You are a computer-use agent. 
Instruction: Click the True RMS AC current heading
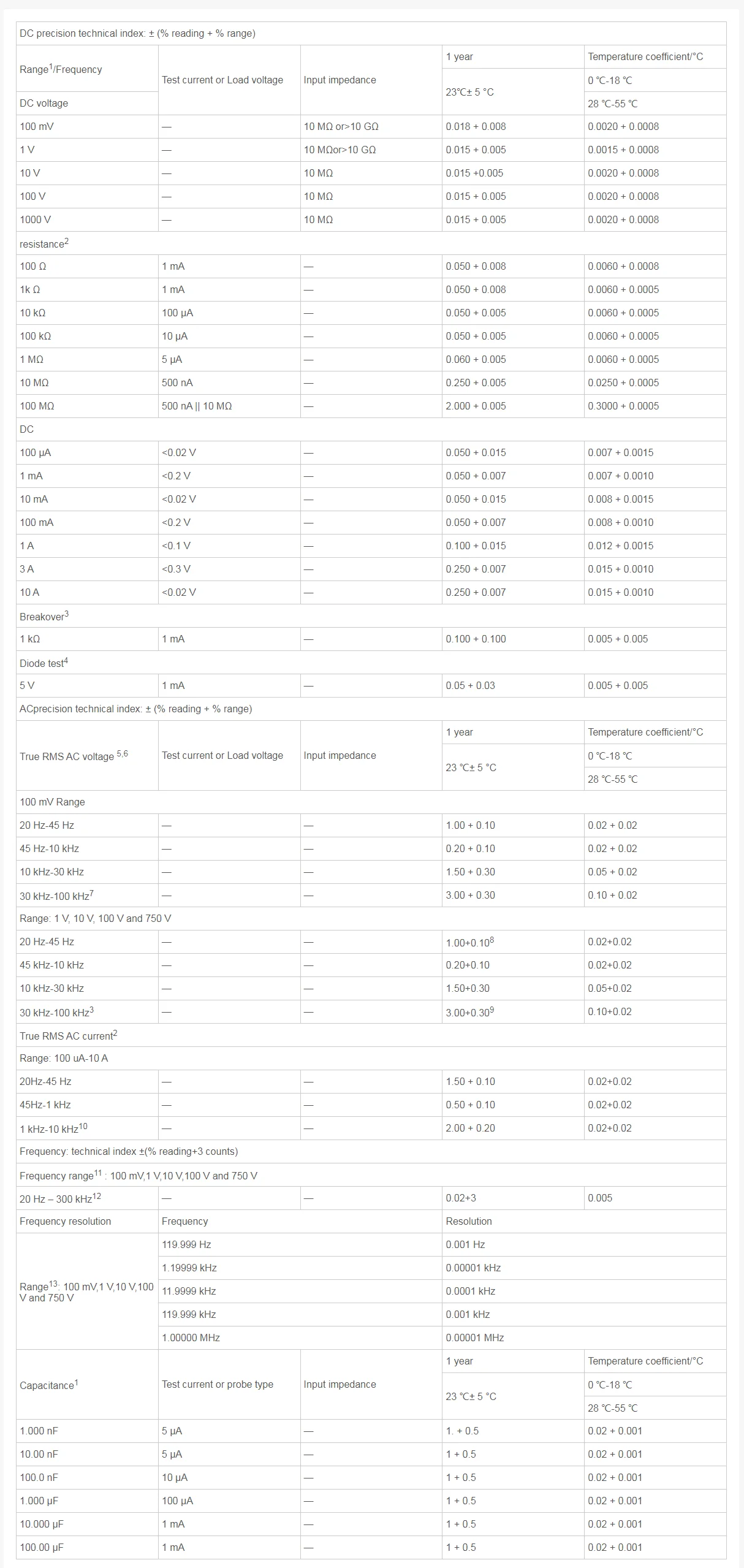pos(68,1035)
